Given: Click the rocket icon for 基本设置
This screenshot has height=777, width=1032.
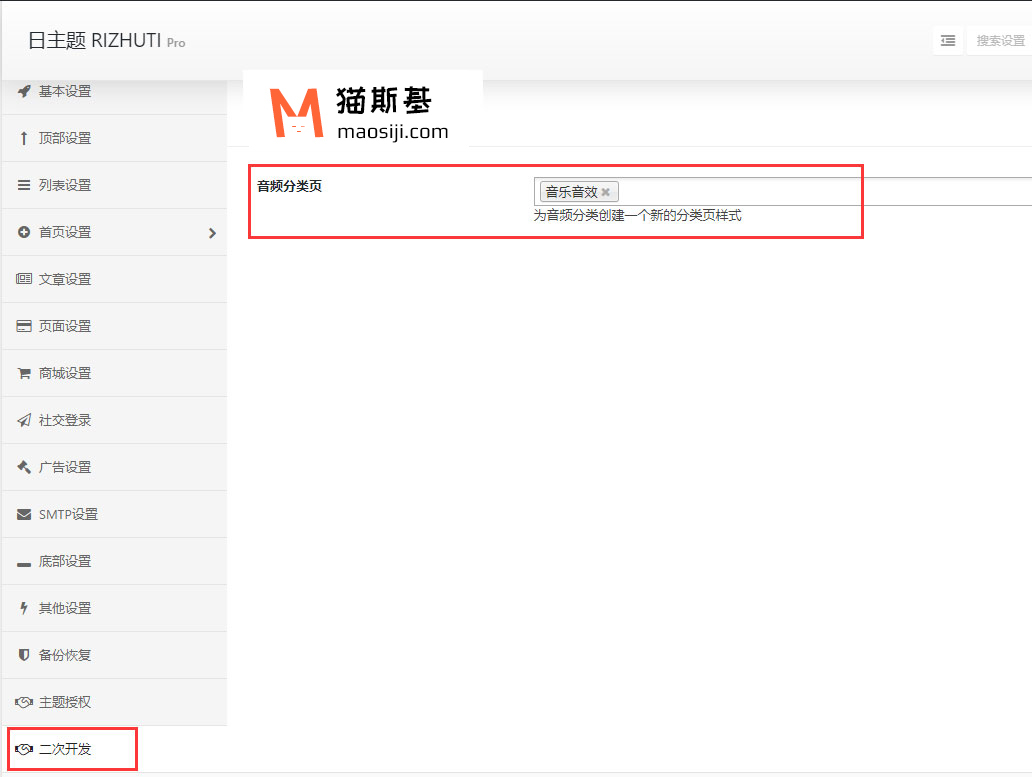Looking at the screenshot, I should pyautogui.click(x=24, y=91).
